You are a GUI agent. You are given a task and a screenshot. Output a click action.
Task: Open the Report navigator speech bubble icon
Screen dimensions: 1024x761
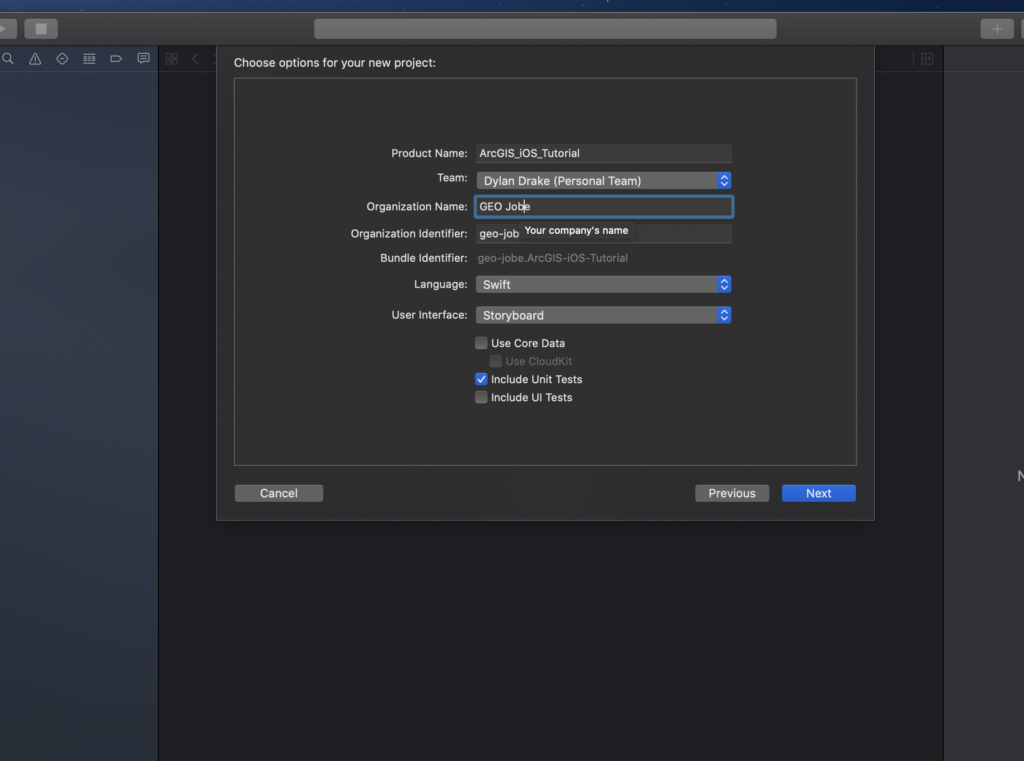click(x=143, y=59)
